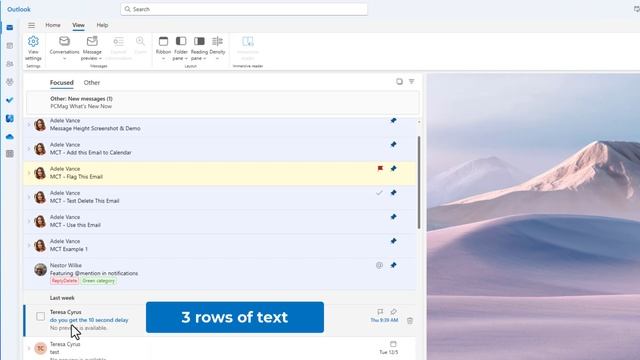
Task: Clear the red flag on MCT - Flag This Email
Action: 380,169
